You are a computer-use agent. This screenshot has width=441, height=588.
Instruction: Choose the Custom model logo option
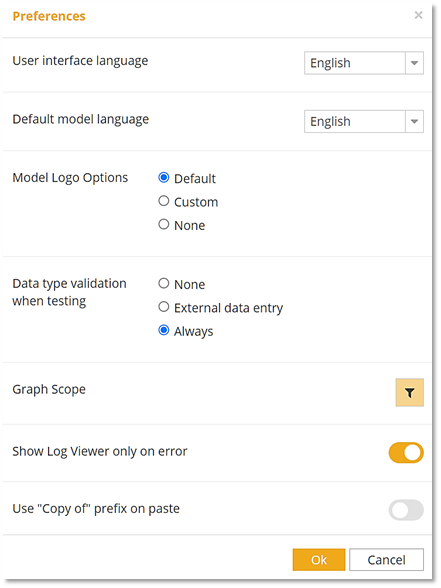[164, 201]
